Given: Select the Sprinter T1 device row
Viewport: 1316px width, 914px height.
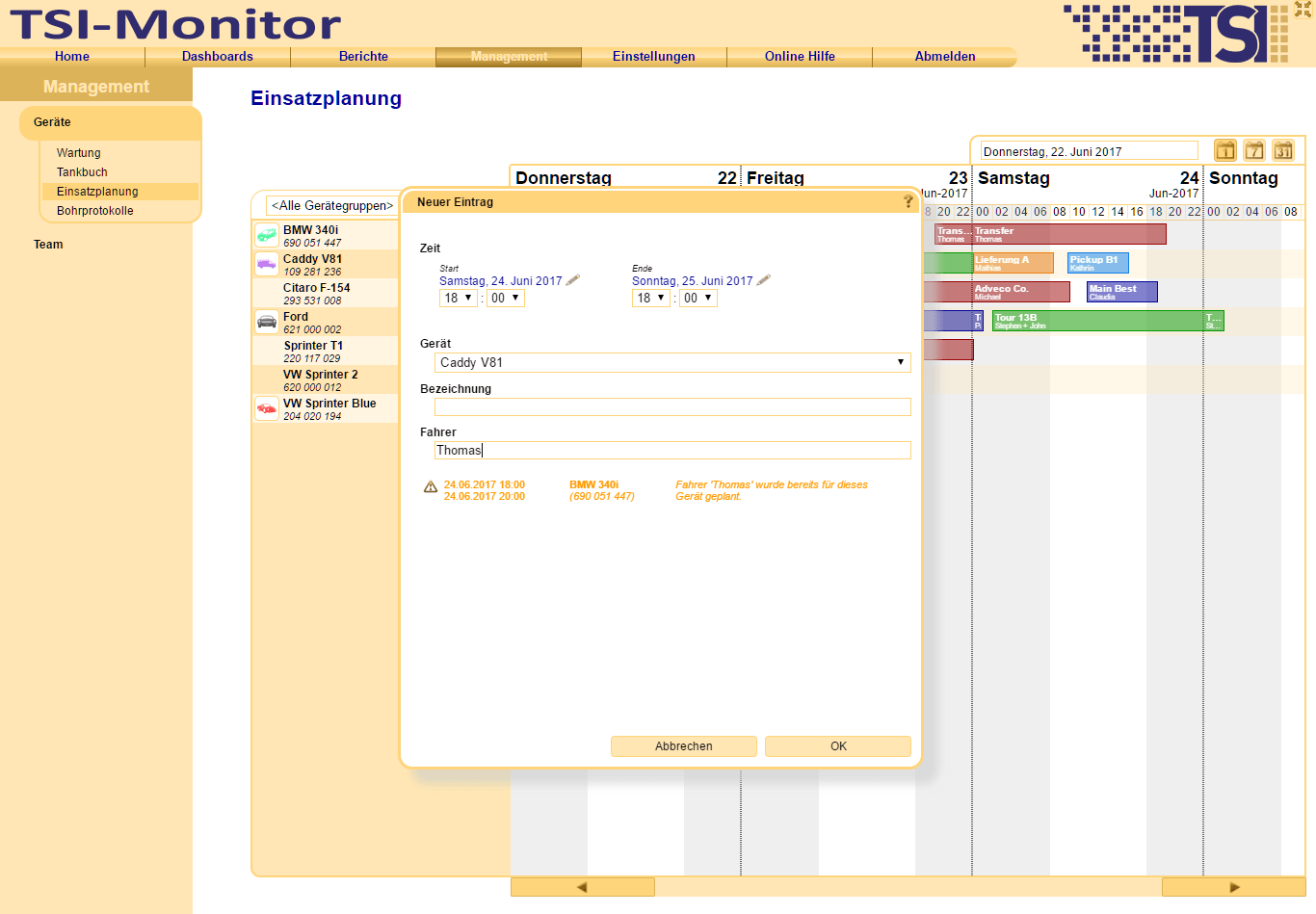Looking at the screenshot, I should 326,351.
